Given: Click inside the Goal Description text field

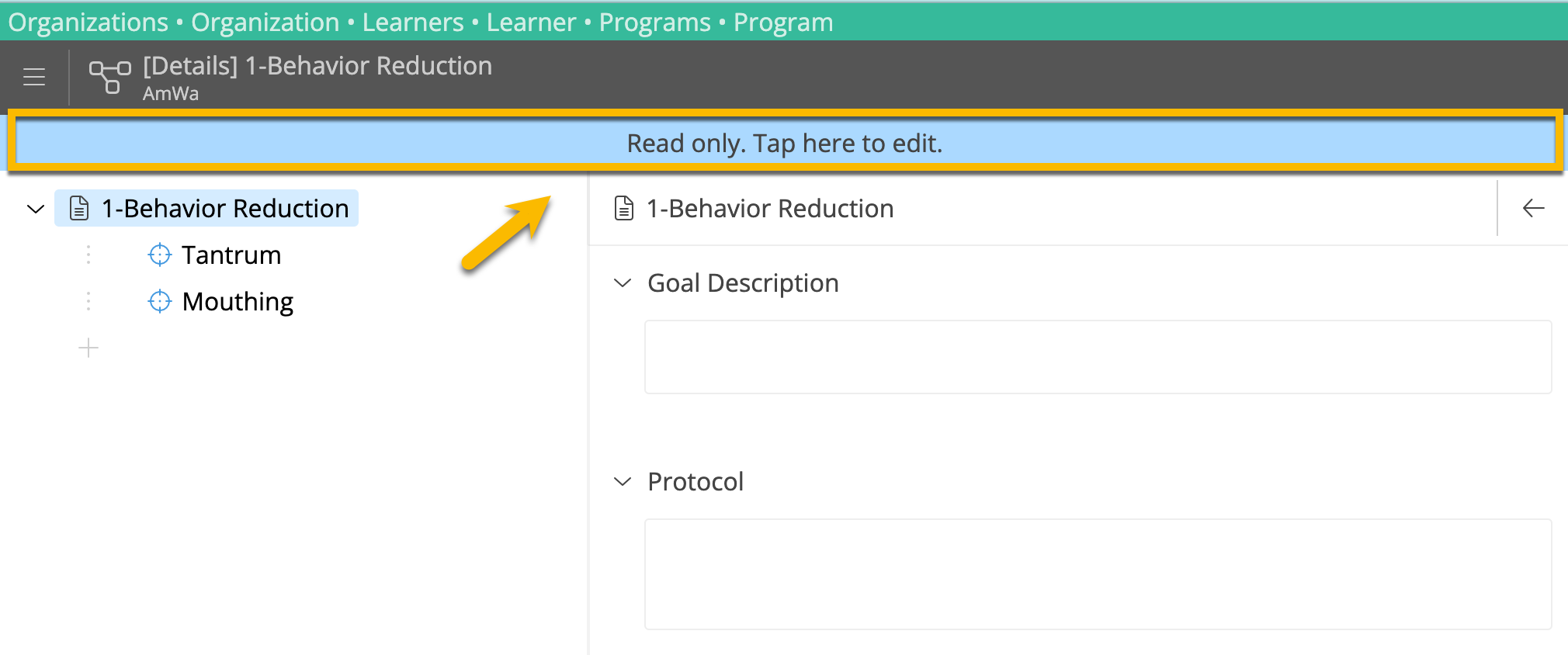Looking at the screenshot, I should coord(1098,357).
